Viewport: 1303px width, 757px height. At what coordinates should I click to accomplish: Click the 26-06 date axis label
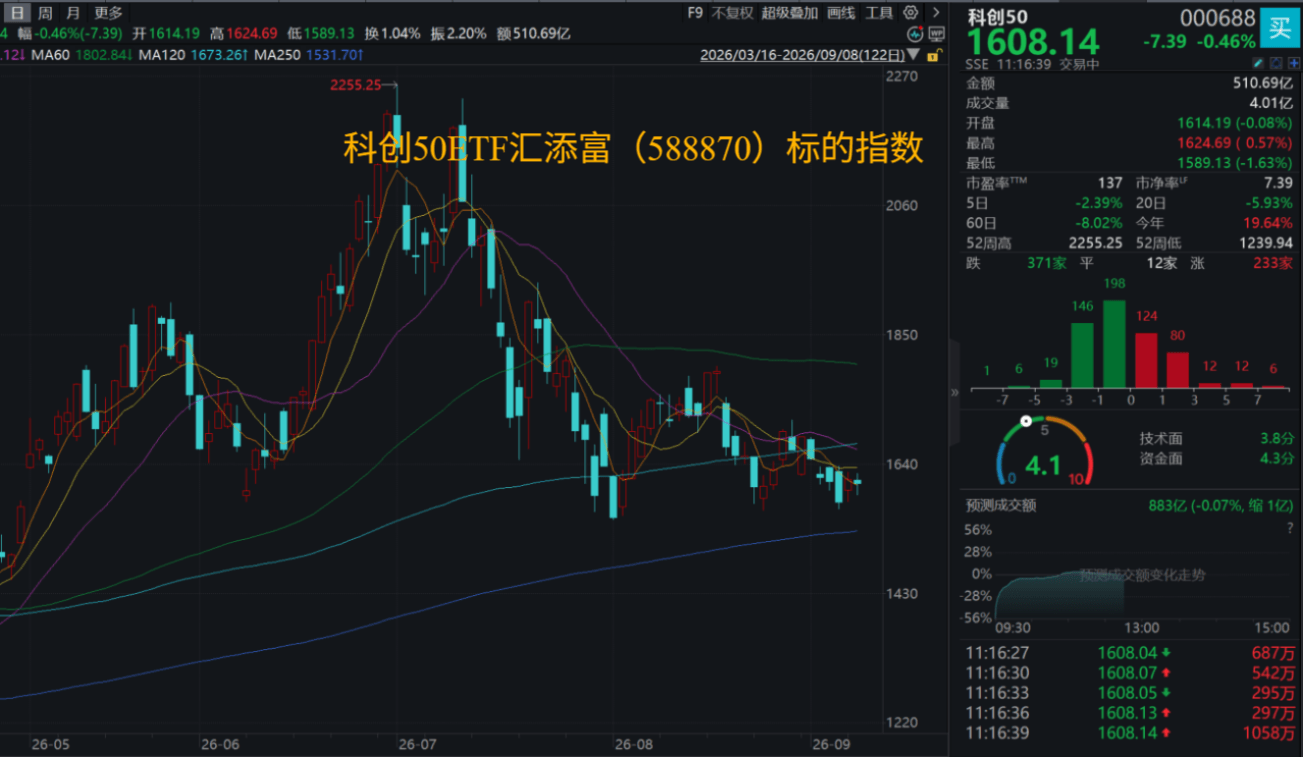(220, 745)
